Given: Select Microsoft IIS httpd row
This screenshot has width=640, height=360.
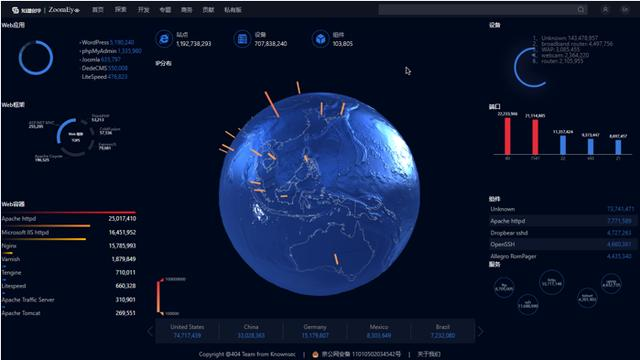Looking at the screenshot, I should (69, 232).
